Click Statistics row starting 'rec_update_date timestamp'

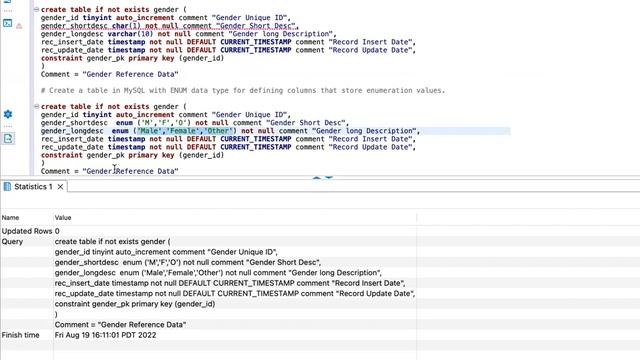coord(235,293)
